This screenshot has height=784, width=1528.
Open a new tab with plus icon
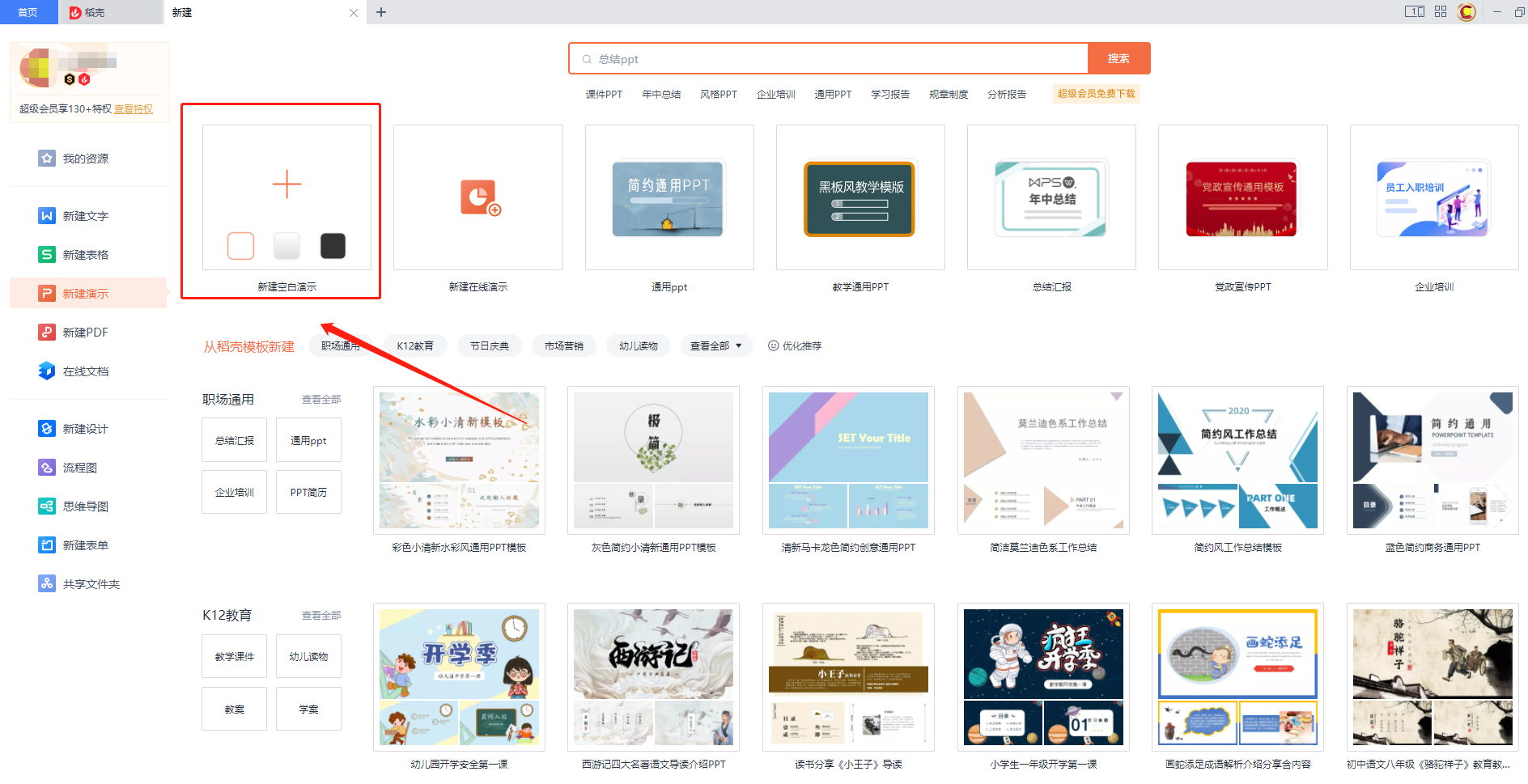381,12
